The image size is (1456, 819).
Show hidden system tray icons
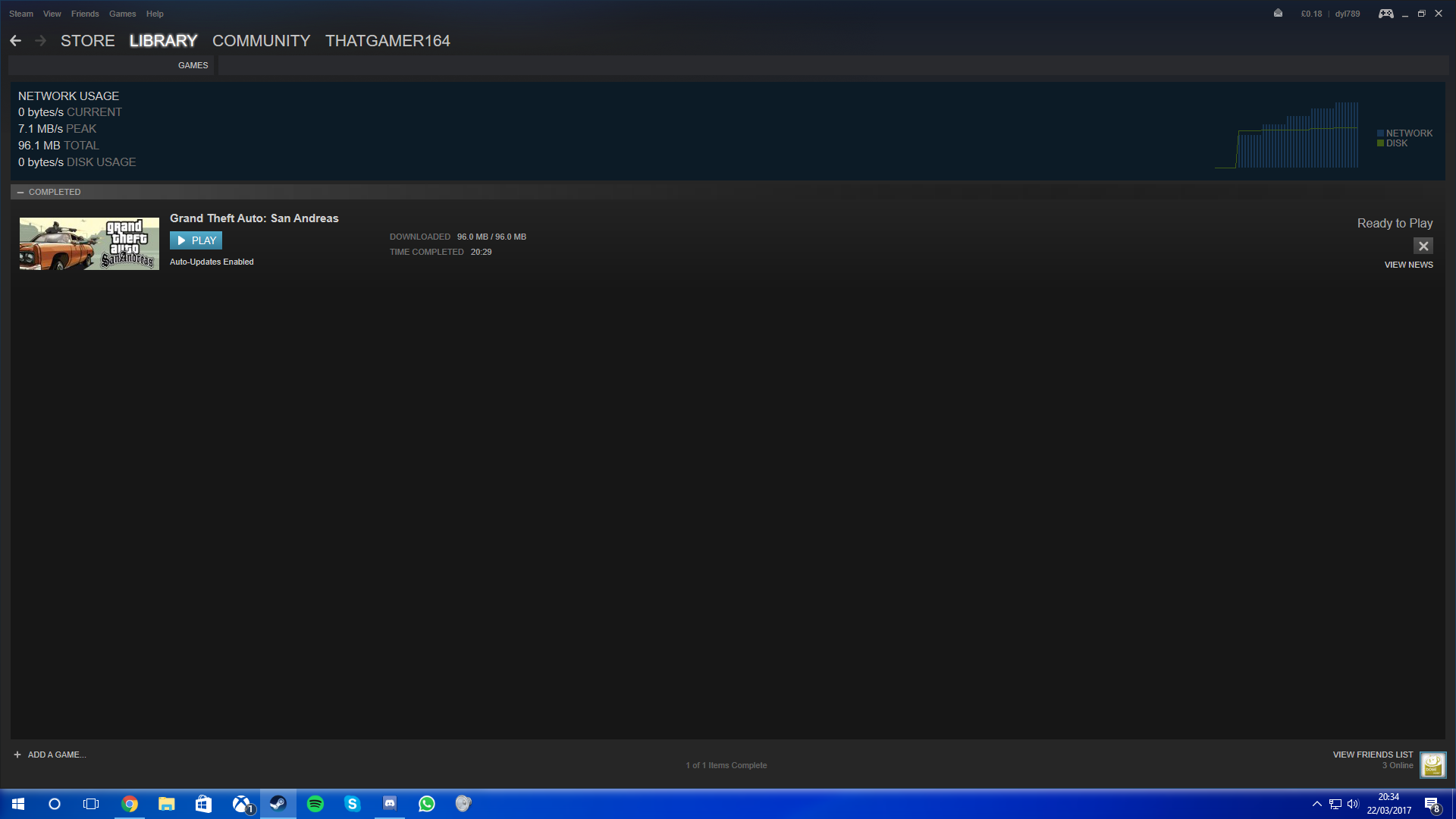pyautogui.click(x=1317, y=804)
